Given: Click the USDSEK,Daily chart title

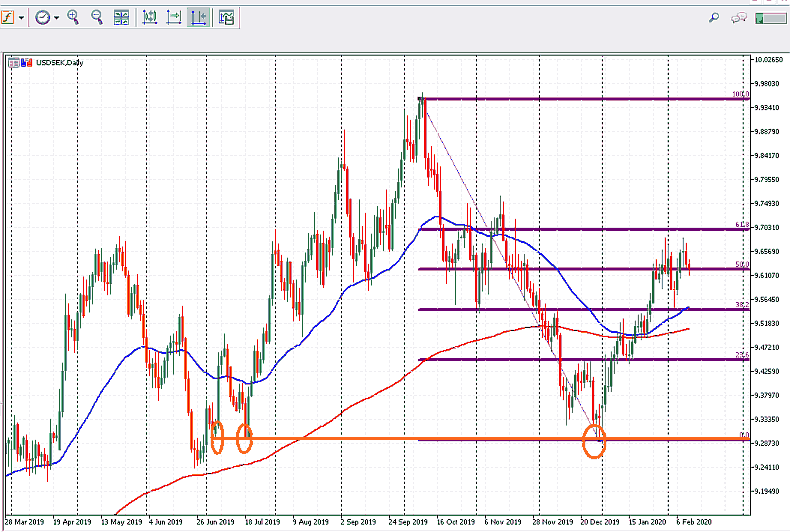Looking at the screenshot, I should (x=58, y=62).
